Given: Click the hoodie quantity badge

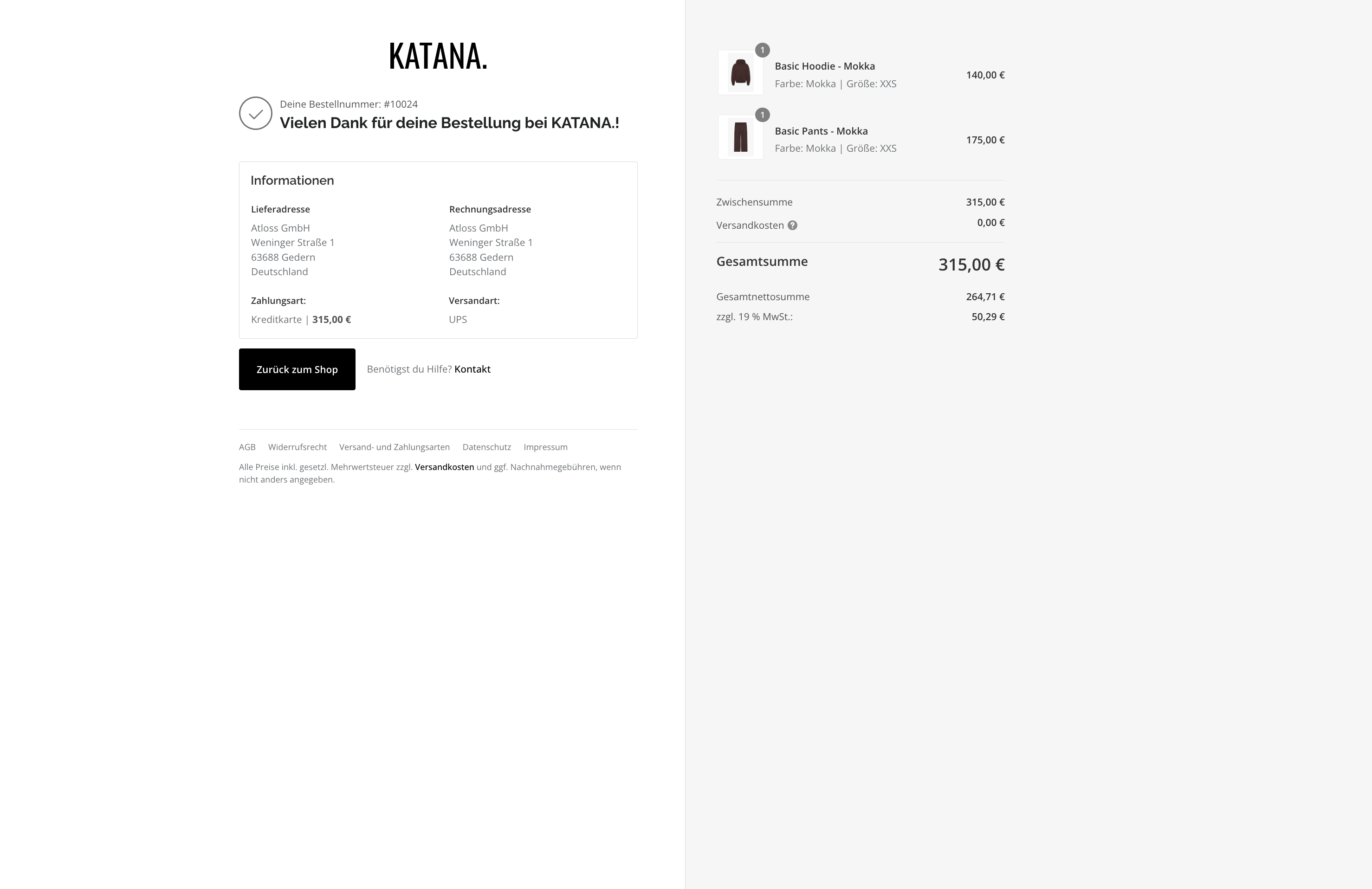Looking at the screenshot, I should click(x=762, y=50).
